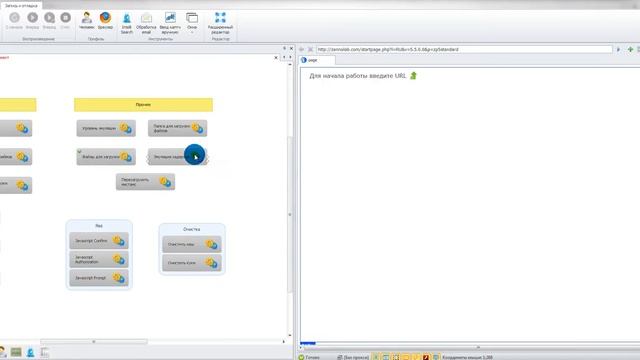
Task: Select the 'Перезагрузить инстанс' action block
Action: (145, 182)
